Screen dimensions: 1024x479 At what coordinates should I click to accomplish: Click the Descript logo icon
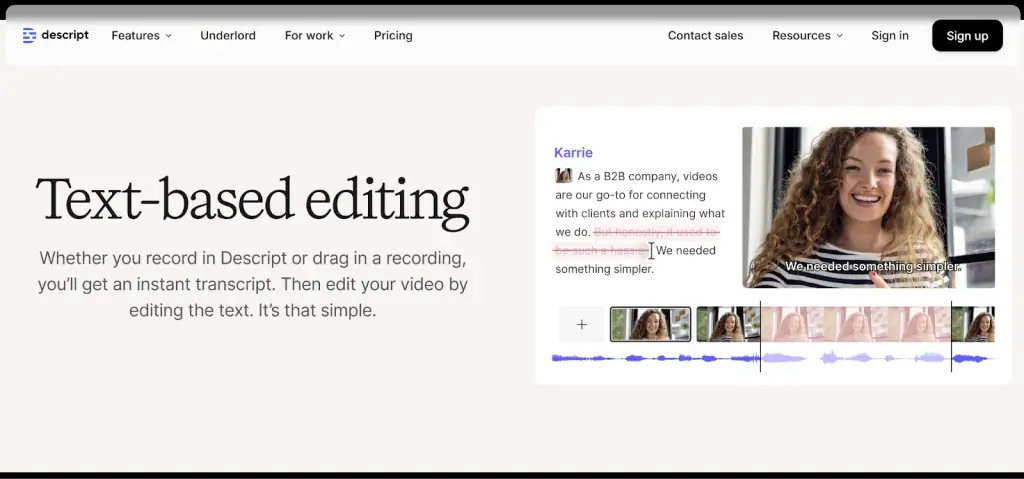coord(29,35)
